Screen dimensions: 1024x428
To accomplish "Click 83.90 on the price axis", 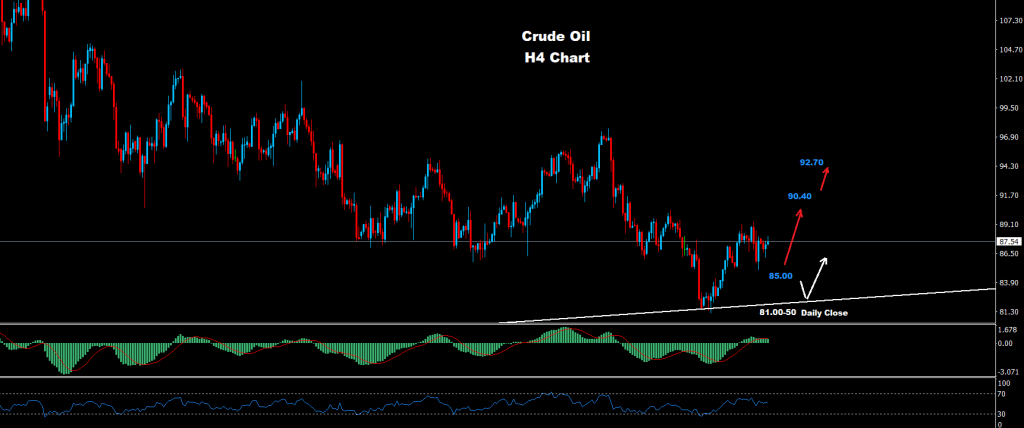I will click(1010, 283).
